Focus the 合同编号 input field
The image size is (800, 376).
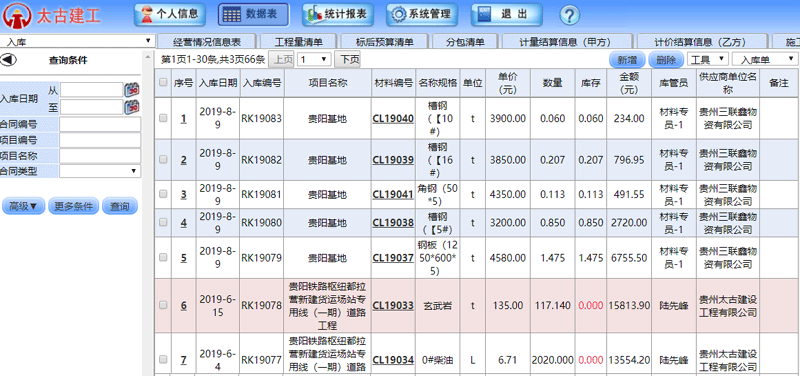[100, 124]
